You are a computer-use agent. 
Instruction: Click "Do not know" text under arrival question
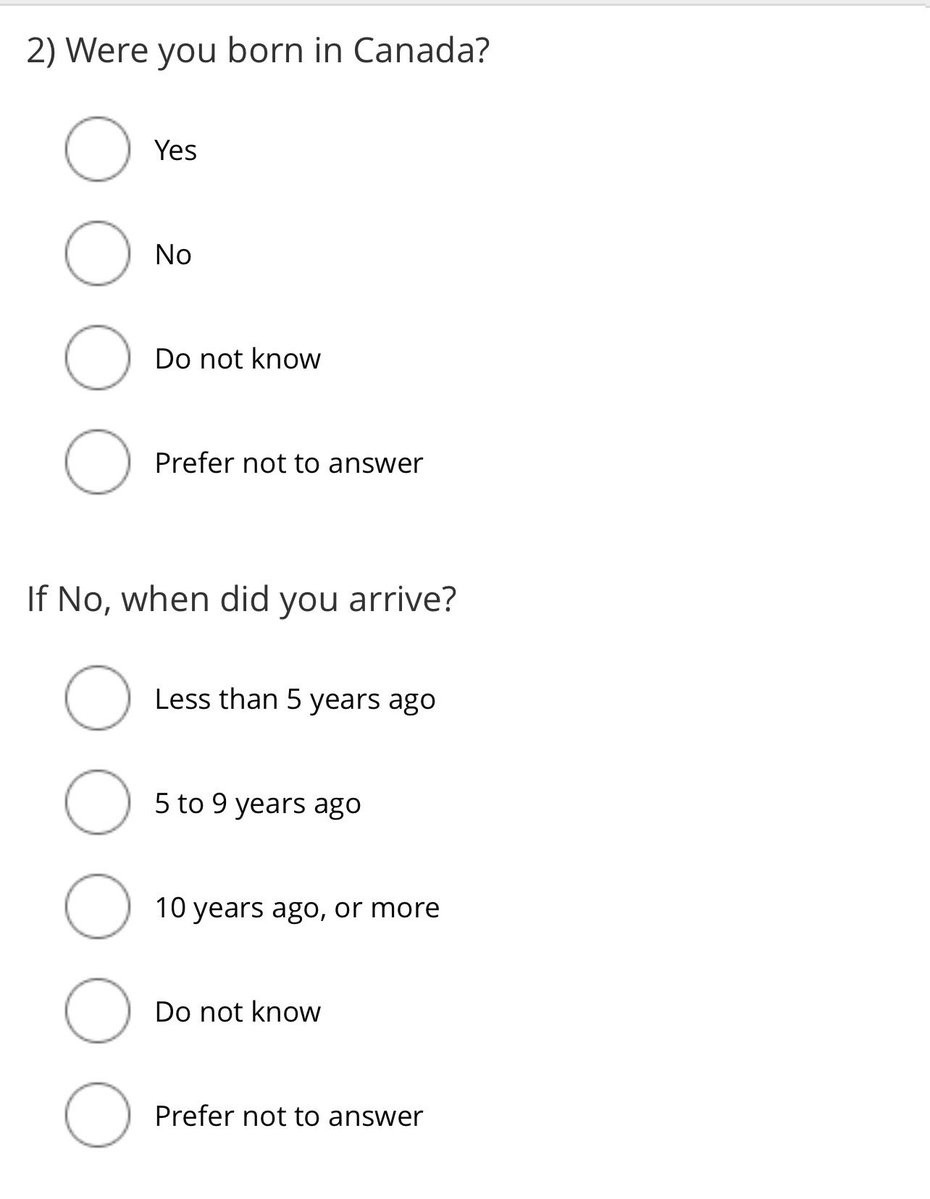click(238, 1012)
